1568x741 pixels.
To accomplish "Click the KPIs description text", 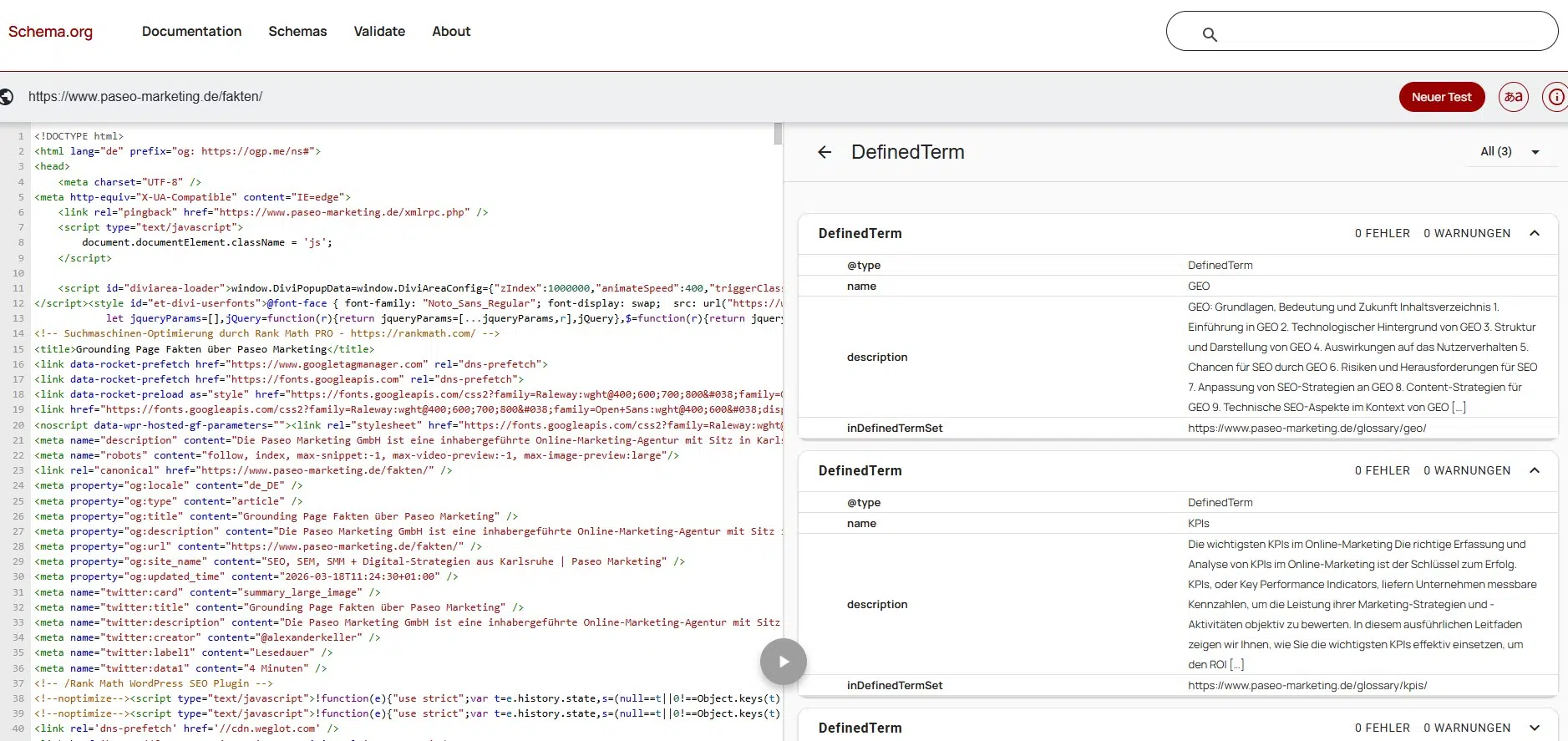I will click(1362, 604).
